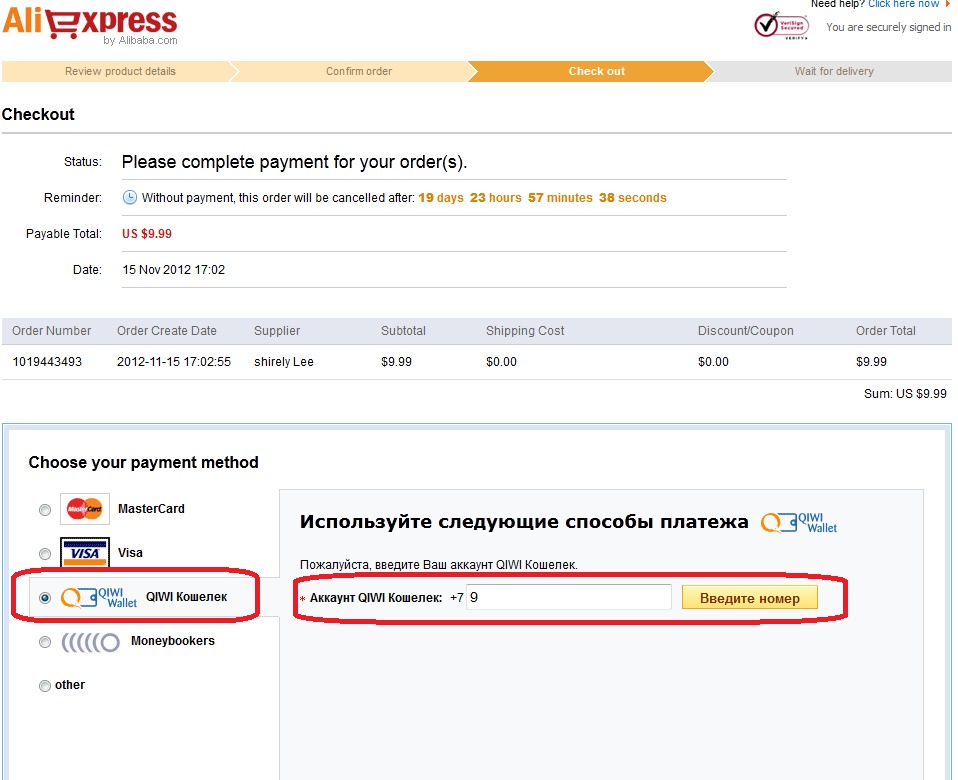This screenshot has height=780, width=958.
Task: Select the QIWI Кошелек radio button
Action: click(44, 598)
